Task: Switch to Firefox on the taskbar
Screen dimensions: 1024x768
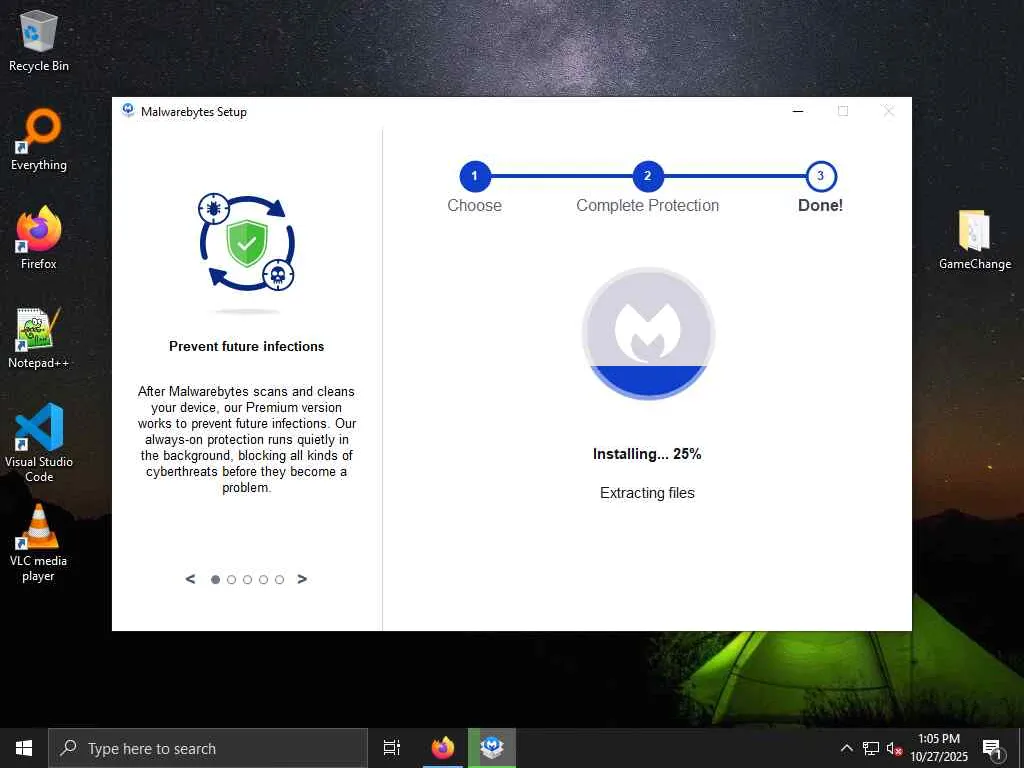Action: point(443,748)
